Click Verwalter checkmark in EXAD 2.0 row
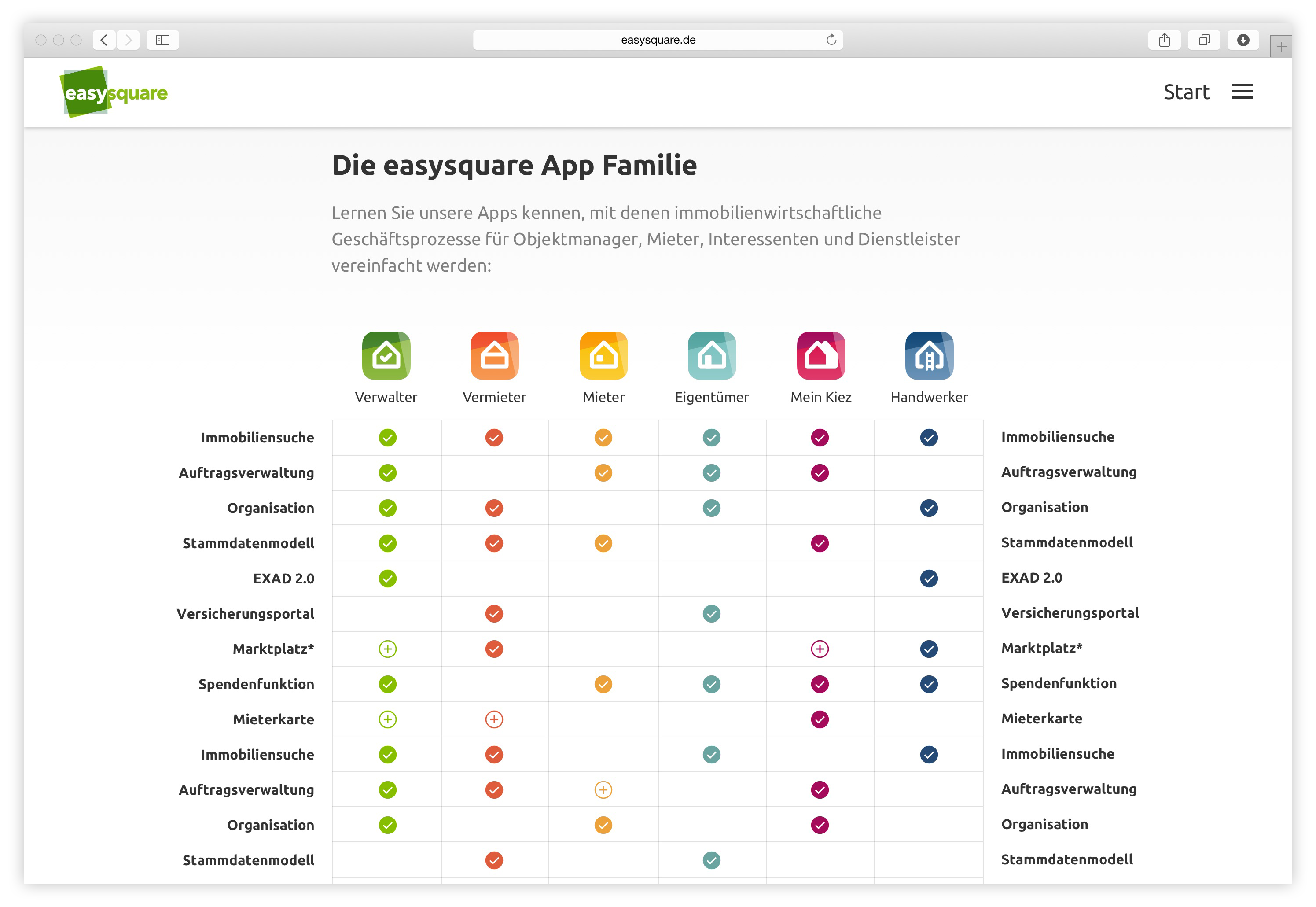The image size is (1316, 907). pos(387,579)
